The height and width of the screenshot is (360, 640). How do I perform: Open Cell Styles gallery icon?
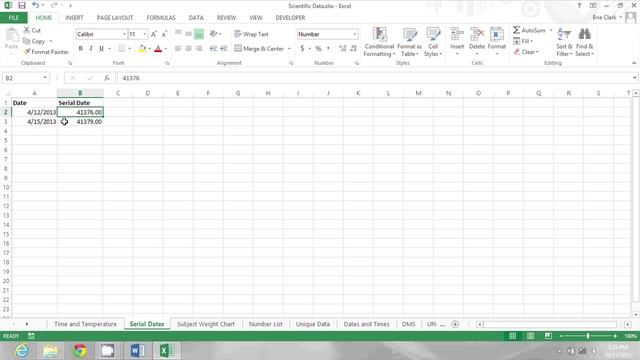(x=433, y=34)
